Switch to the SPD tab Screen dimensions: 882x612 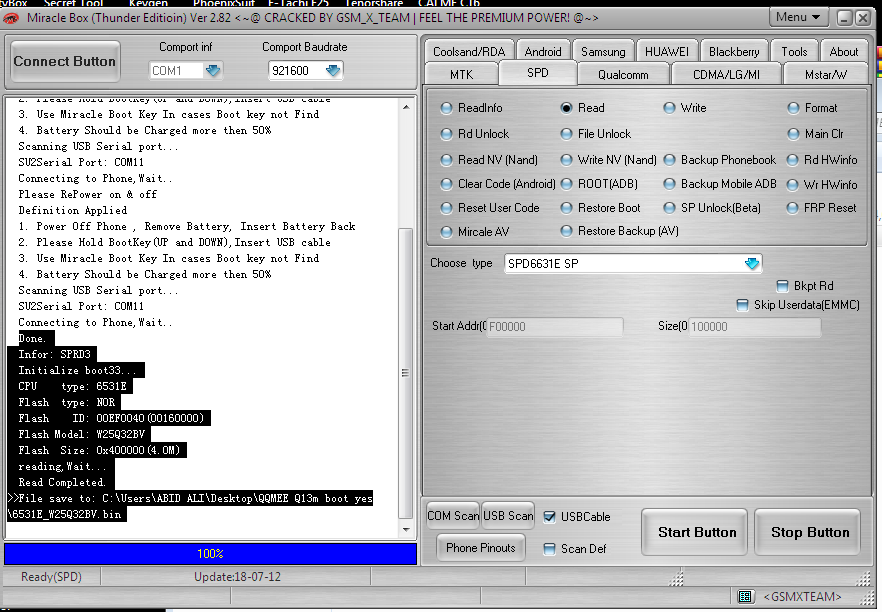pos(538,73)
